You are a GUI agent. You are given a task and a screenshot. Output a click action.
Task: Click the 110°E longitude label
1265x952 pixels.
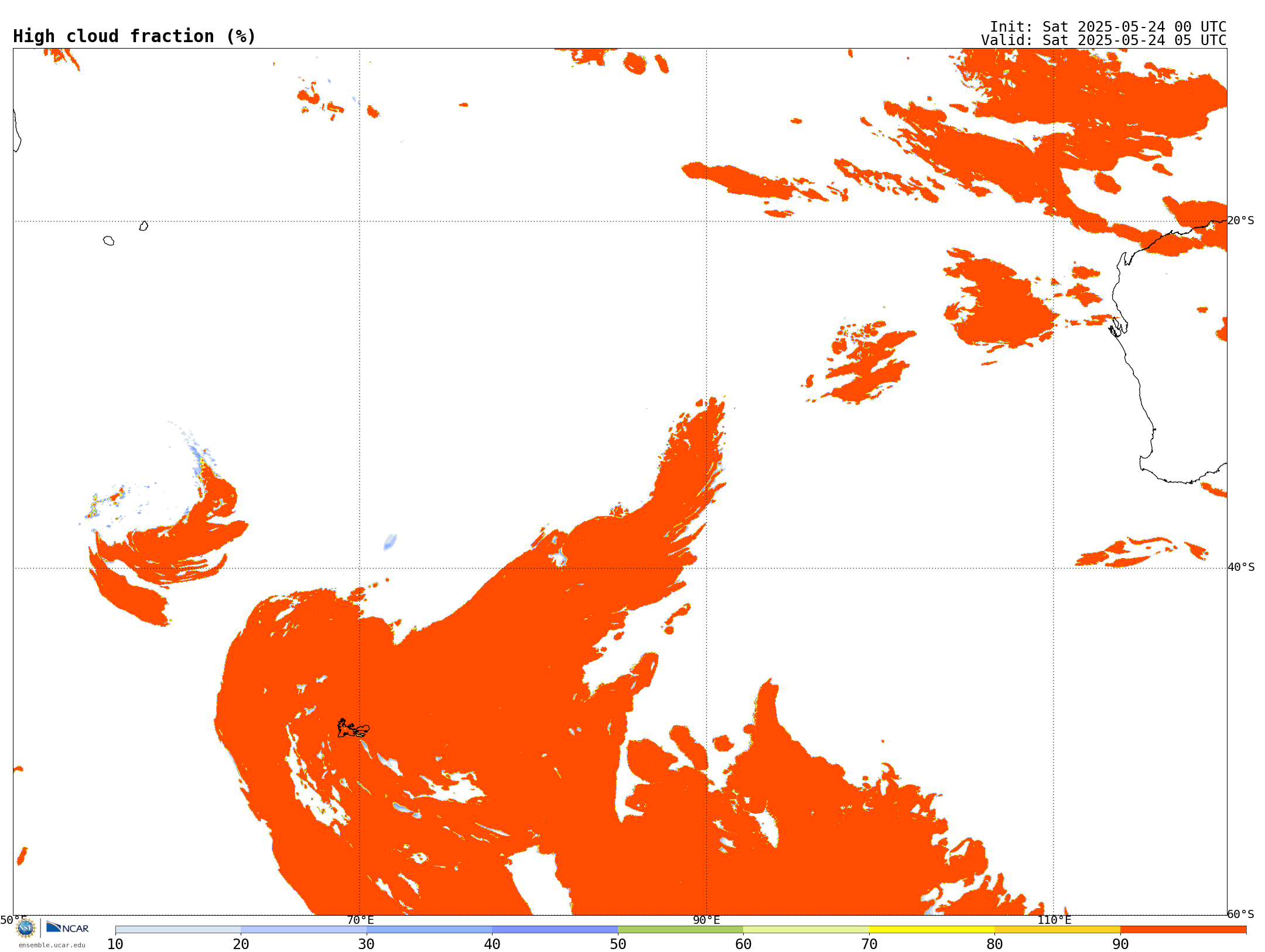1054,920
